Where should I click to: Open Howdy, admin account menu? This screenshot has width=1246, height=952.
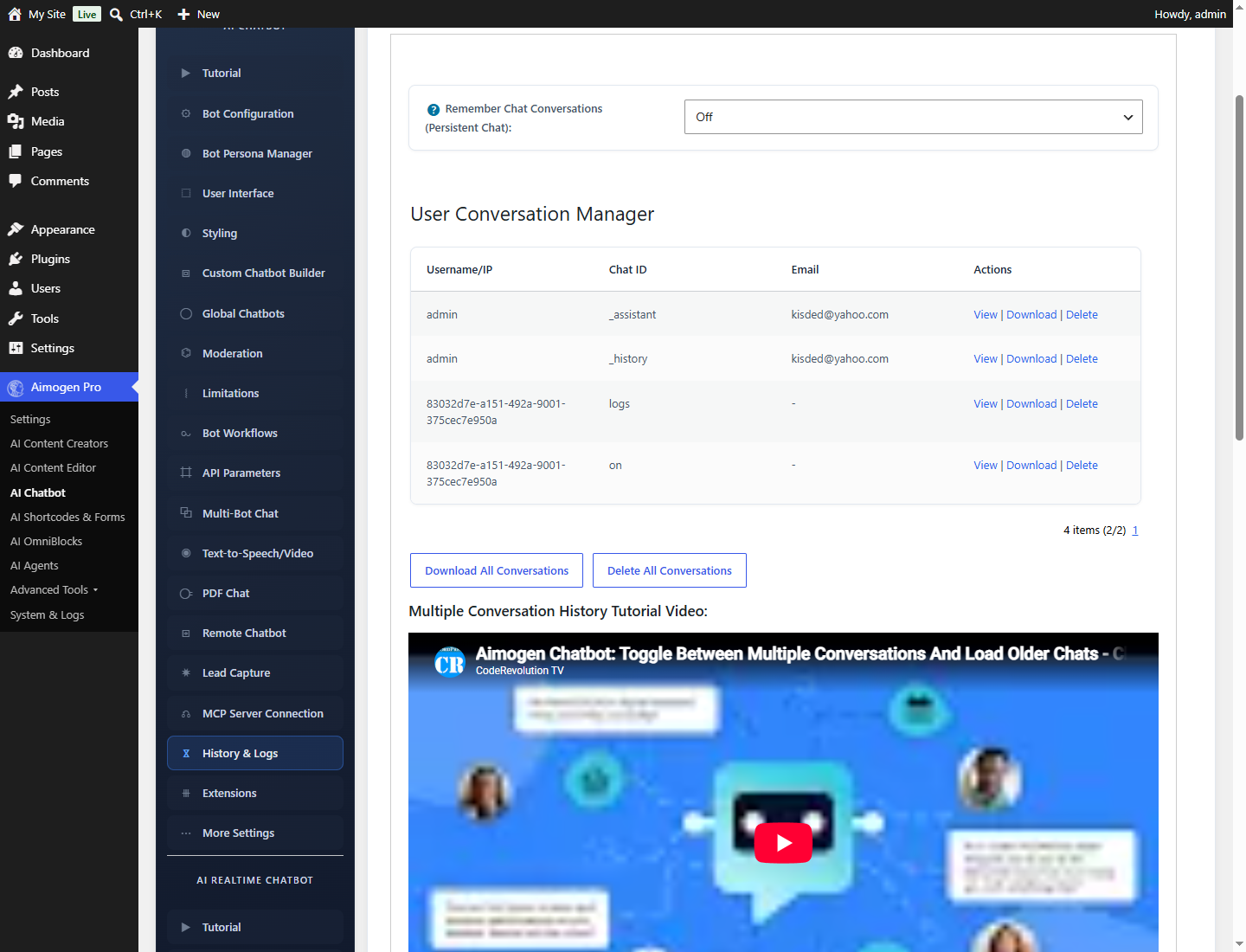point(1190,14)
